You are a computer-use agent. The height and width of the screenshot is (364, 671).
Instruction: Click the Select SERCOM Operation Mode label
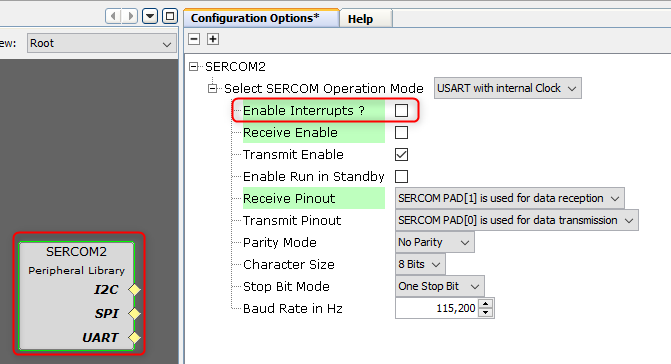tap(324, 89)
